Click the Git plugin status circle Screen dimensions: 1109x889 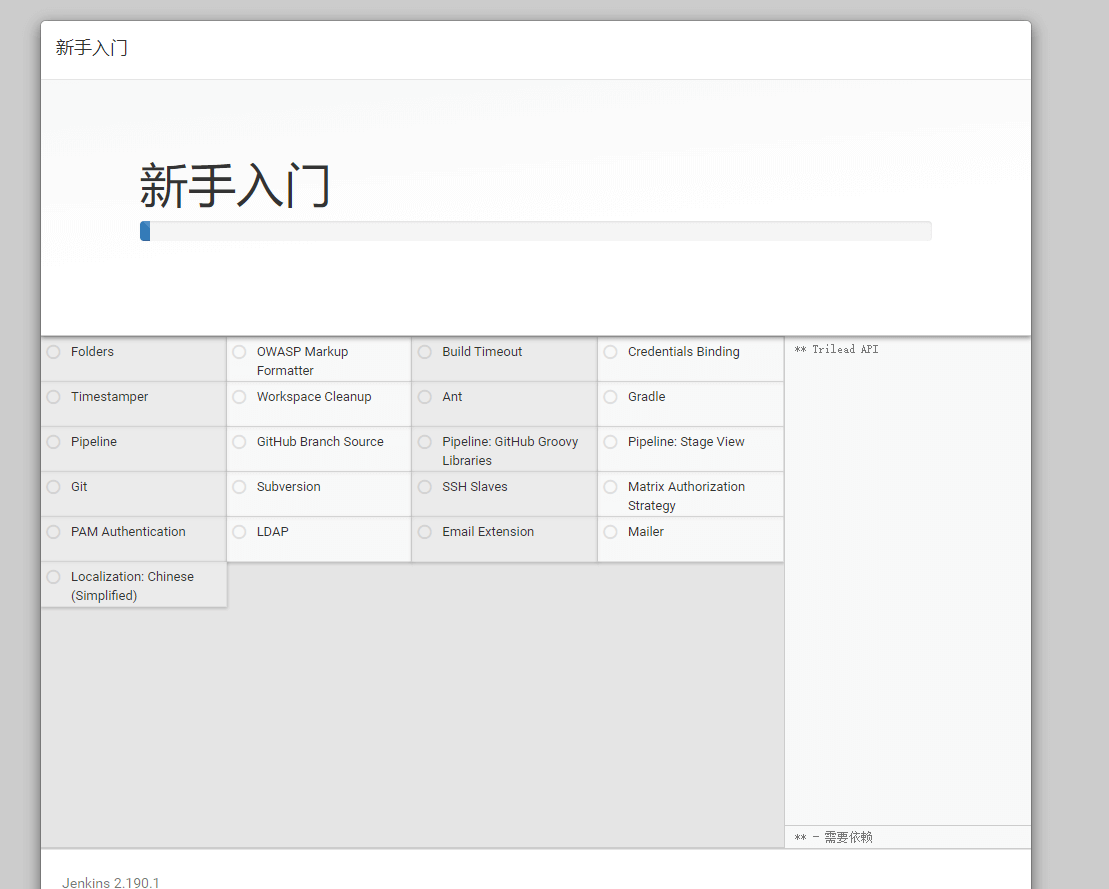point(54,487)
